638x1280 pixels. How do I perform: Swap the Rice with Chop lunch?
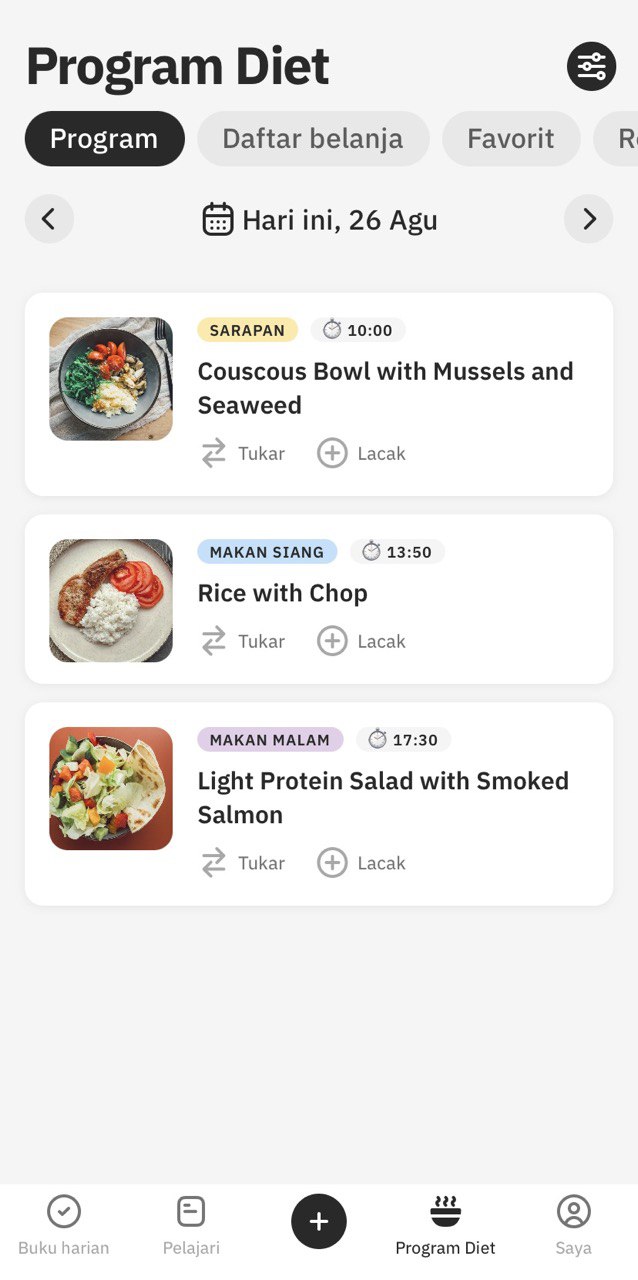click(x=243, y=641)
